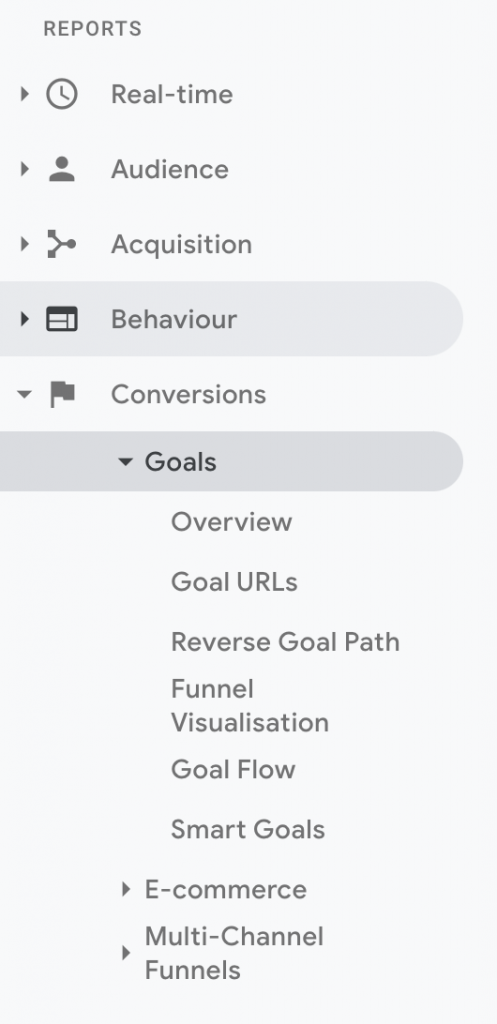Click the Behaviour label

(x=174, y=319)
